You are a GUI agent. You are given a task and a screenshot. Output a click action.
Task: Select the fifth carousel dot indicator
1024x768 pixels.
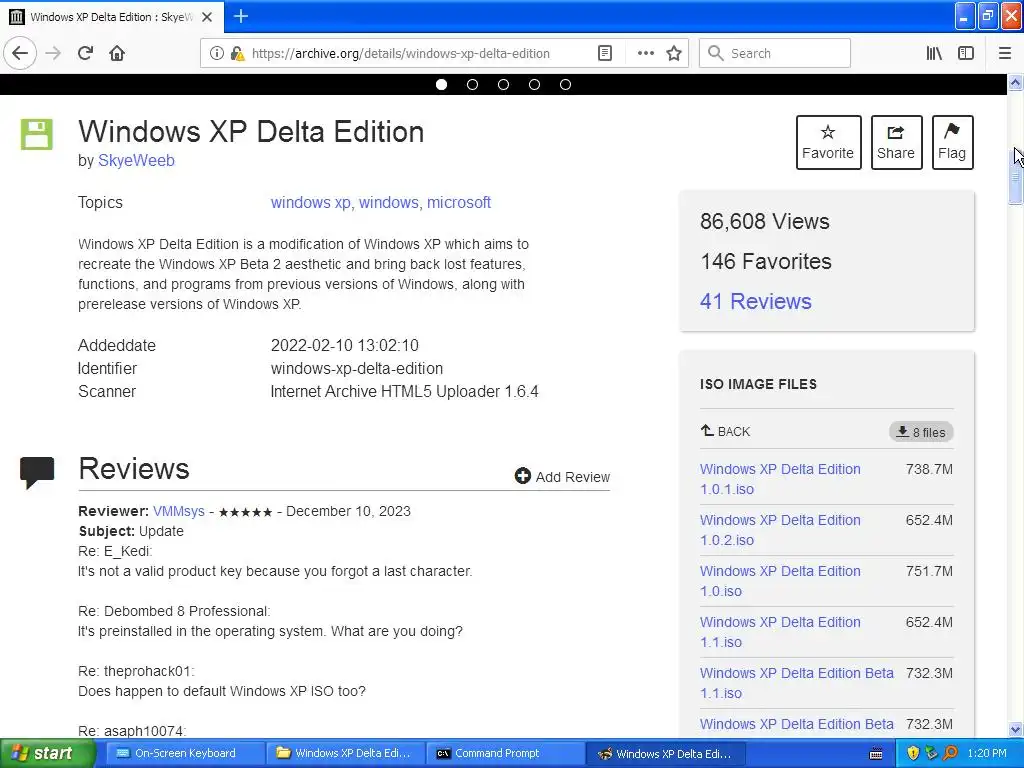click(x=566, y=84)
